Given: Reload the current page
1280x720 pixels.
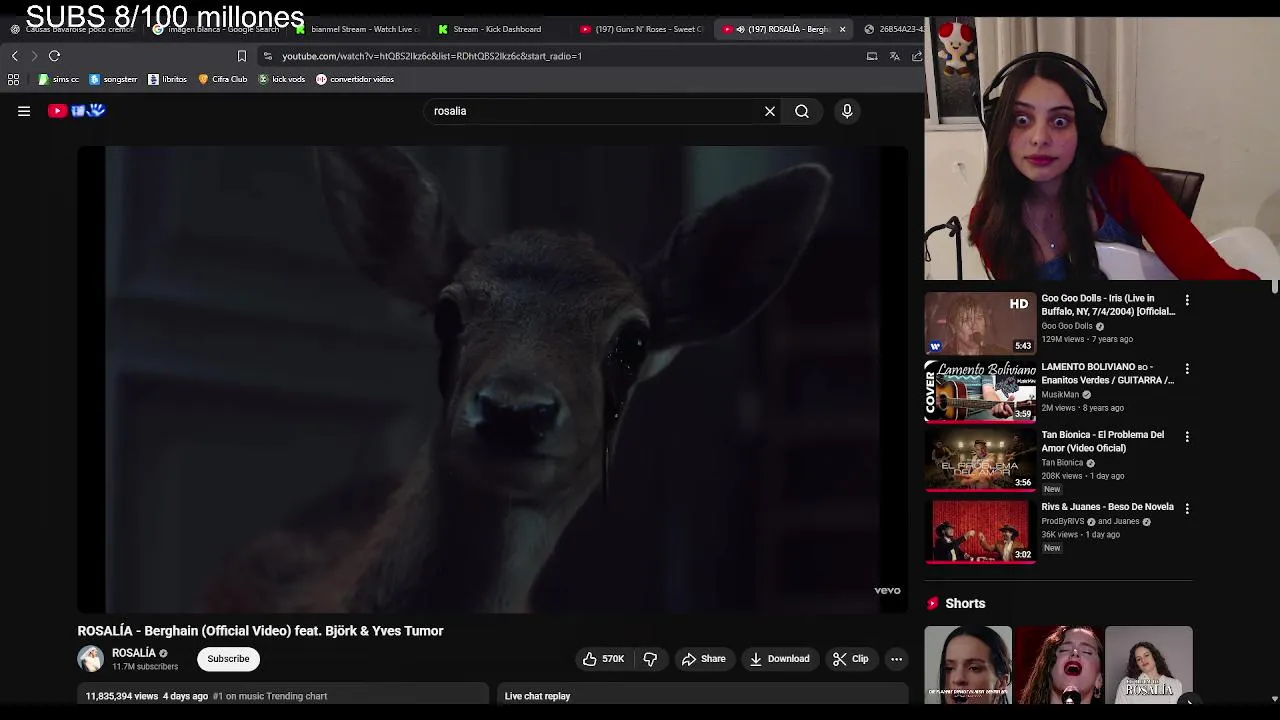Looking at the screenshot, I should 55,56.
